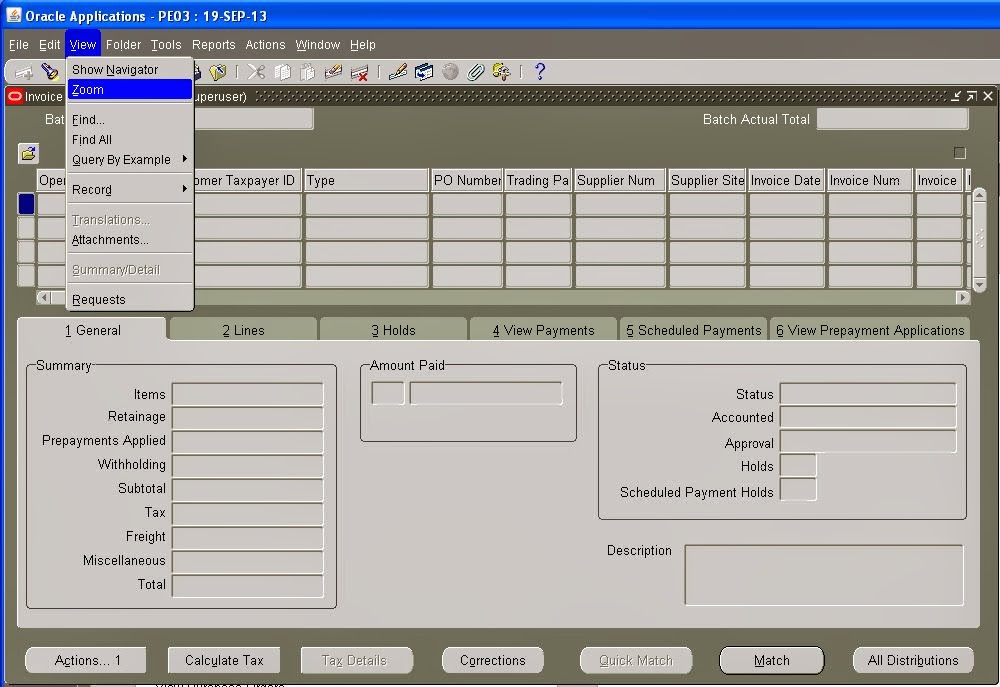The image size is (1000, 687).
Task: Click the New record toolbar icon
Action: tap(24, 72)
